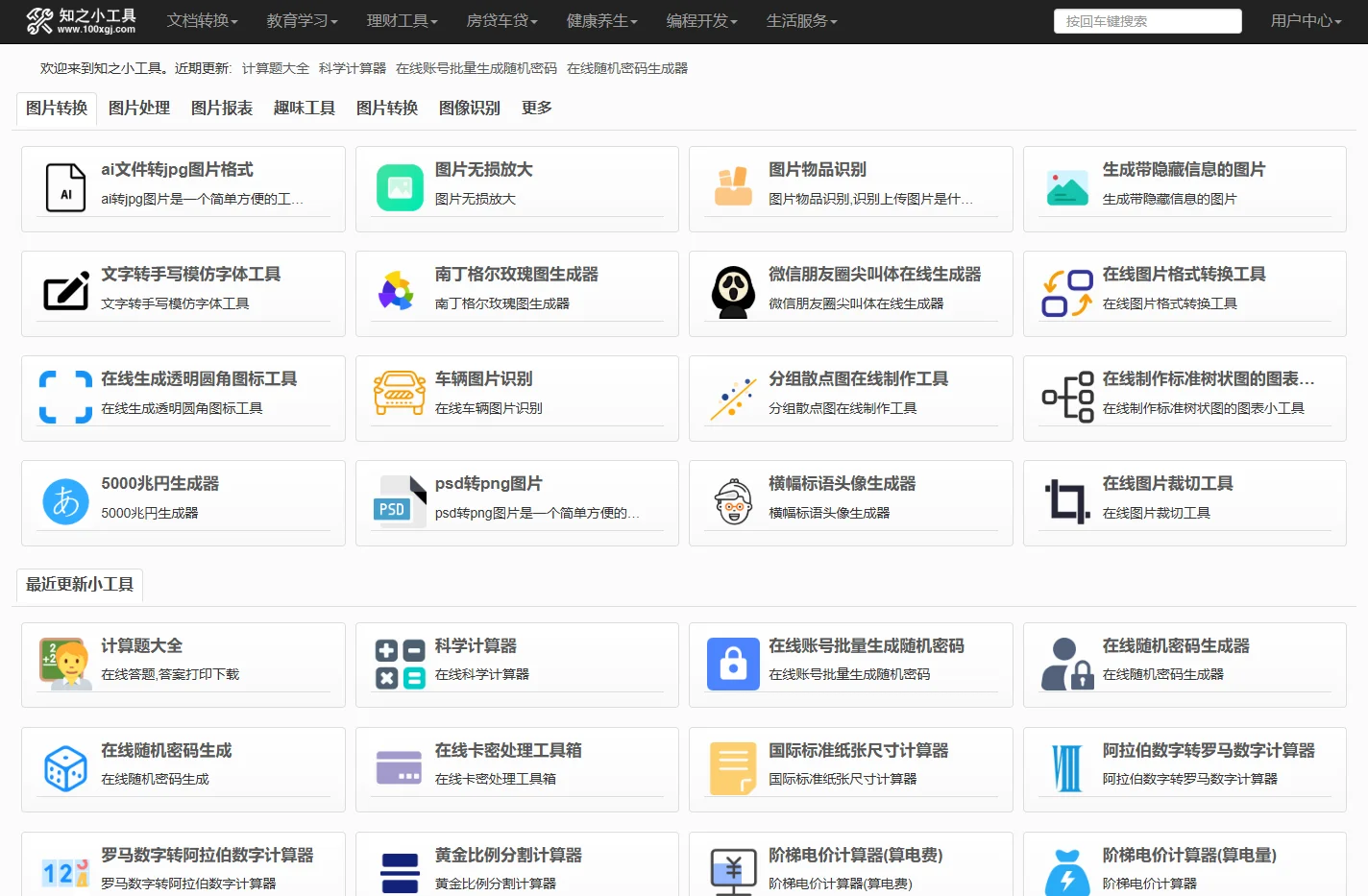The height and width of the screenshot is (896, 1368).
Task: Click the 阶梯电价计算器(算电量) lightning bag icon
Action: click(x=1067, y=872)
